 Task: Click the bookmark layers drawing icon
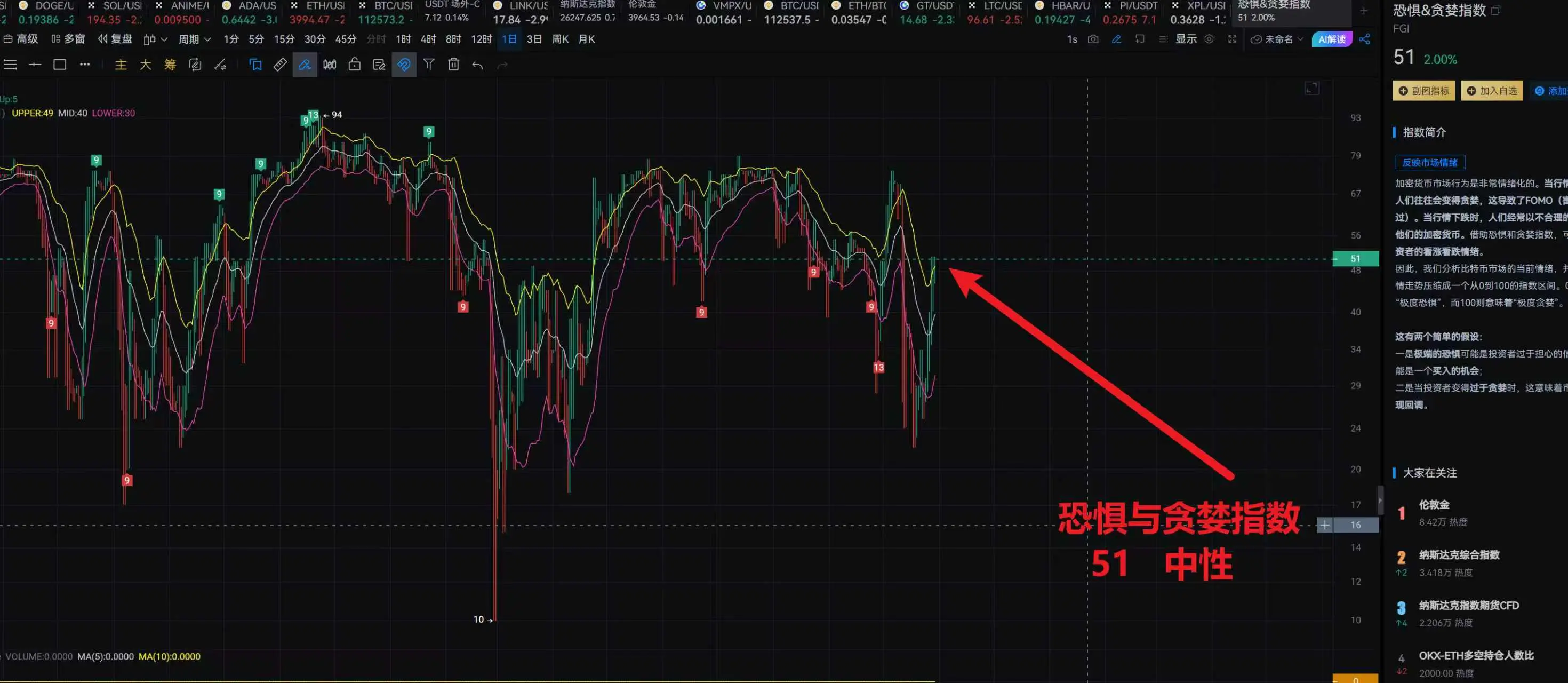pos(255,65)
